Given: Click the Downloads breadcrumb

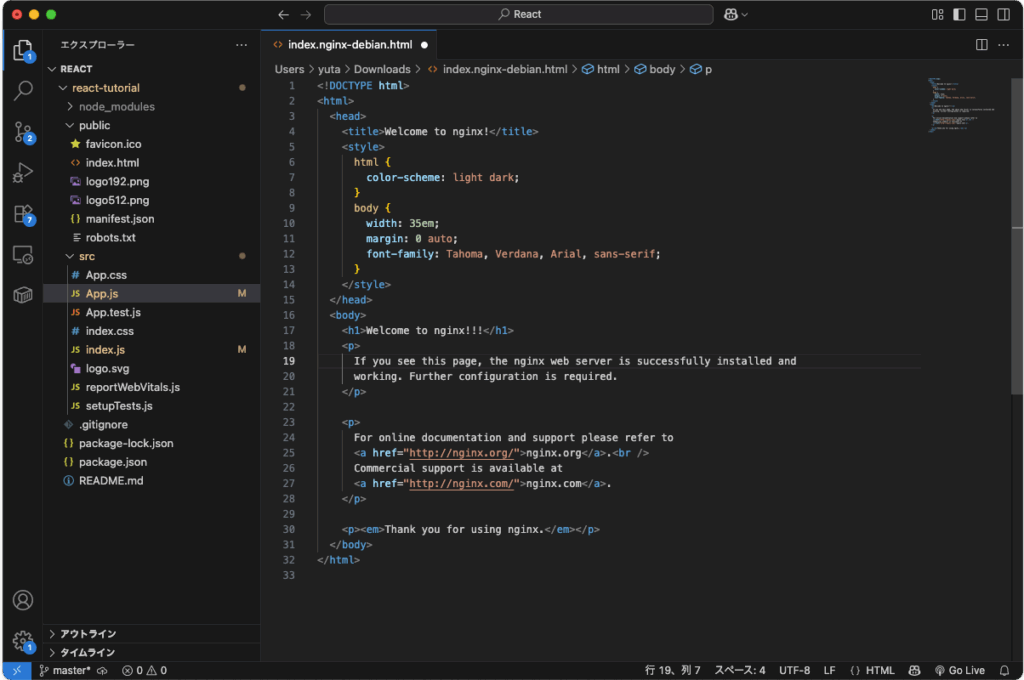Looking at the screenshot, I should pyautogui.click(x=382, y=69).
